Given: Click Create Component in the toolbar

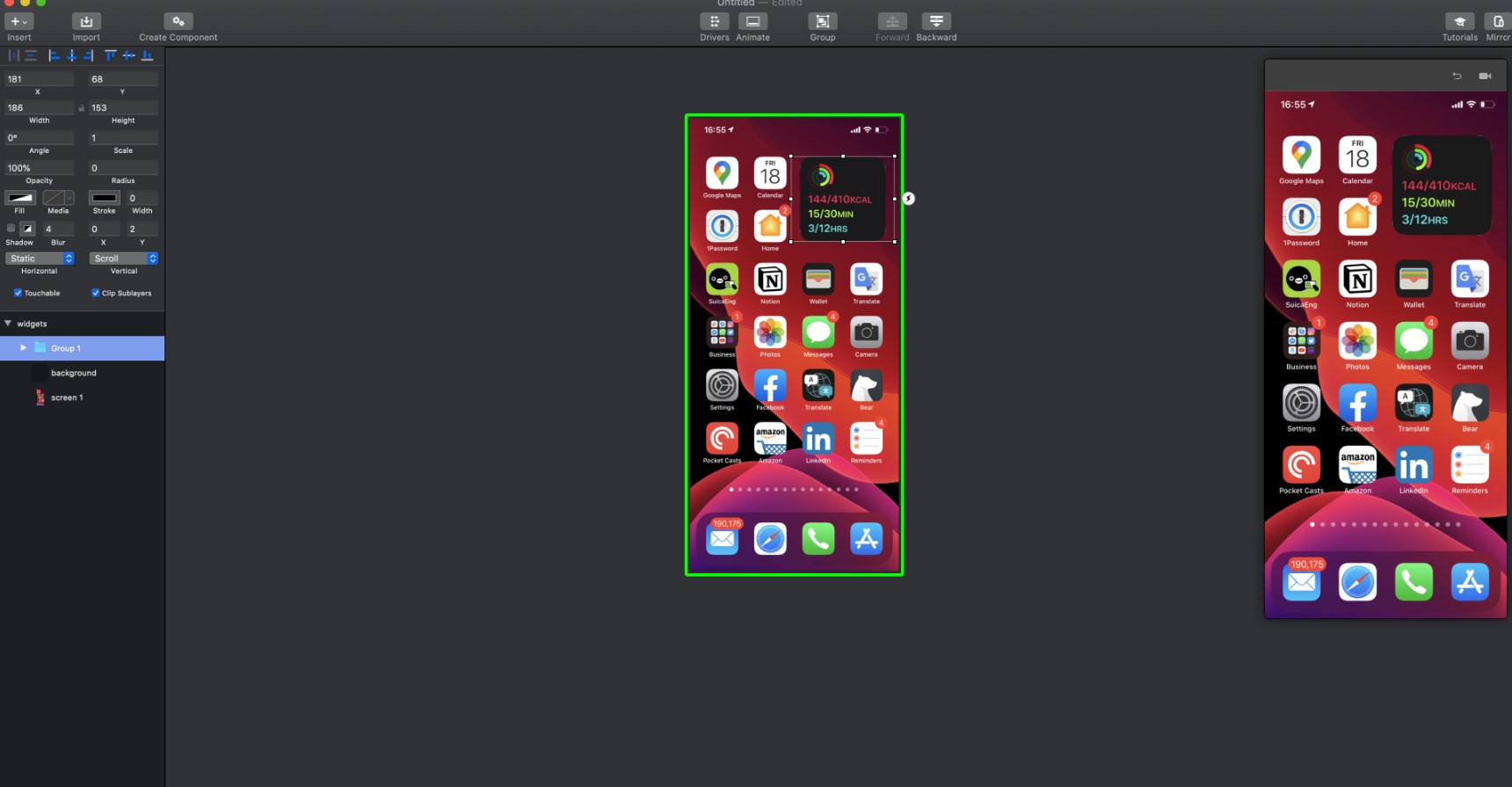Looking at the screenshot, I should 178,21.
